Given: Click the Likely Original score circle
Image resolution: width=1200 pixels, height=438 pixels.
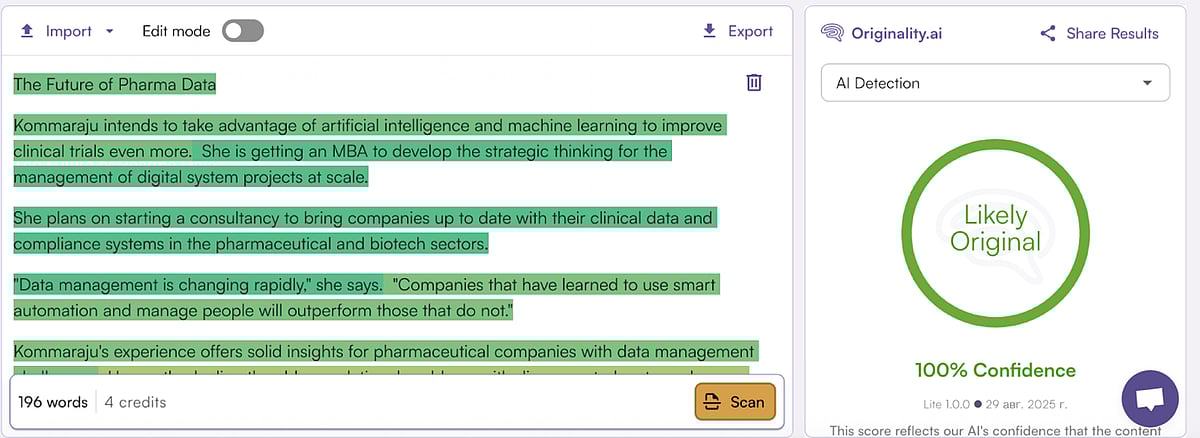Looking at the screenshot, I should [x=995, y=228].
